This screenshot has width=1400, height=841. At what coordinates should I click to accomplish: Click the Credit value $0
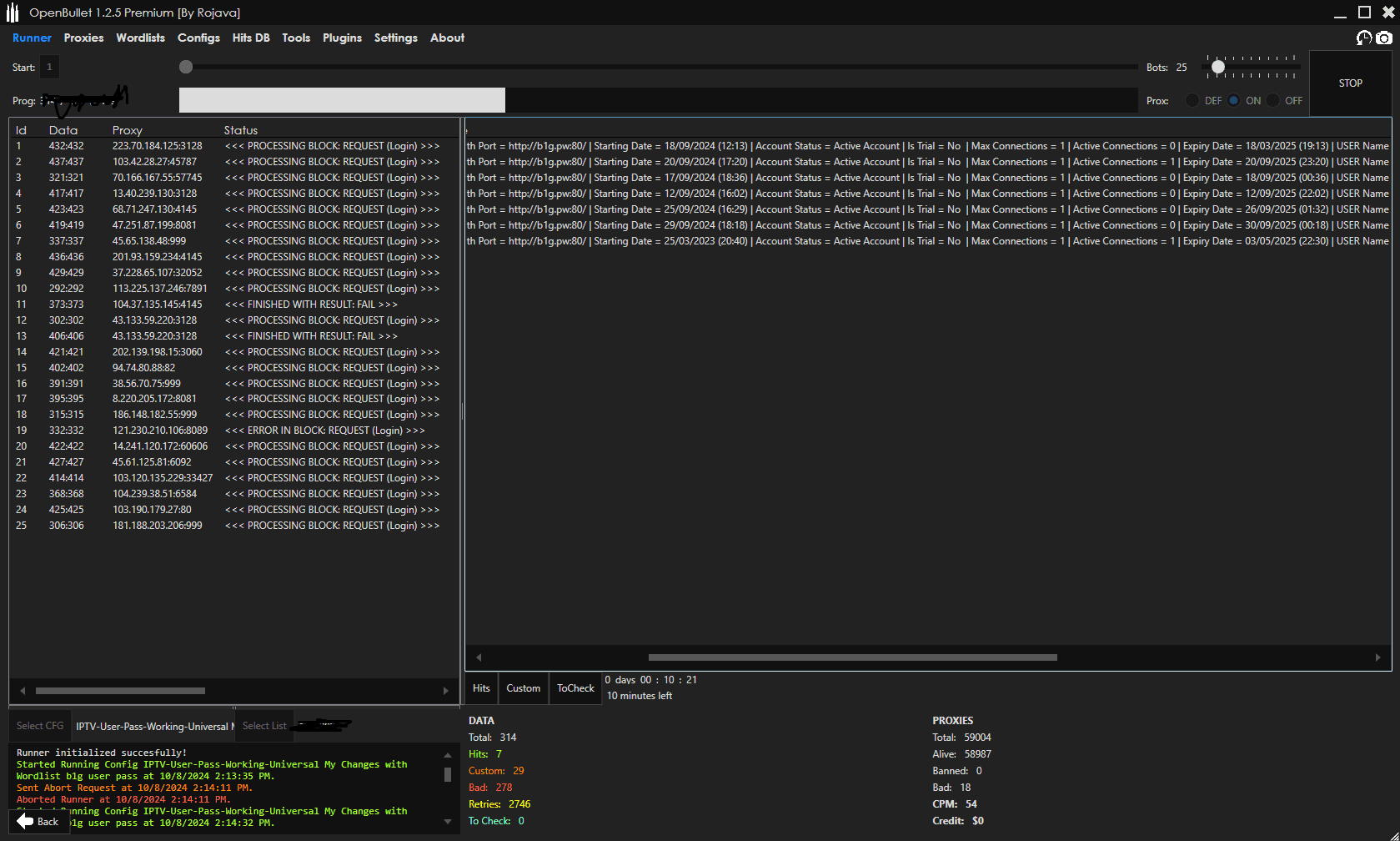pyautogui.click(x=978, y=821)
